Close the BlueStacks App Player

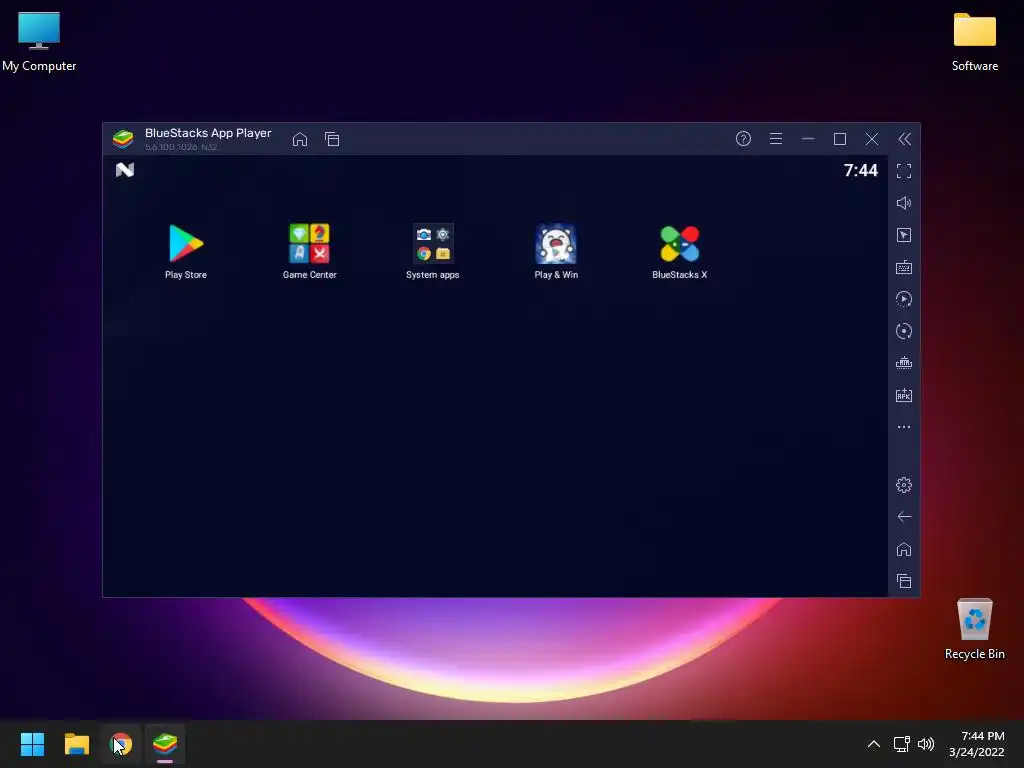pos(872,138)
